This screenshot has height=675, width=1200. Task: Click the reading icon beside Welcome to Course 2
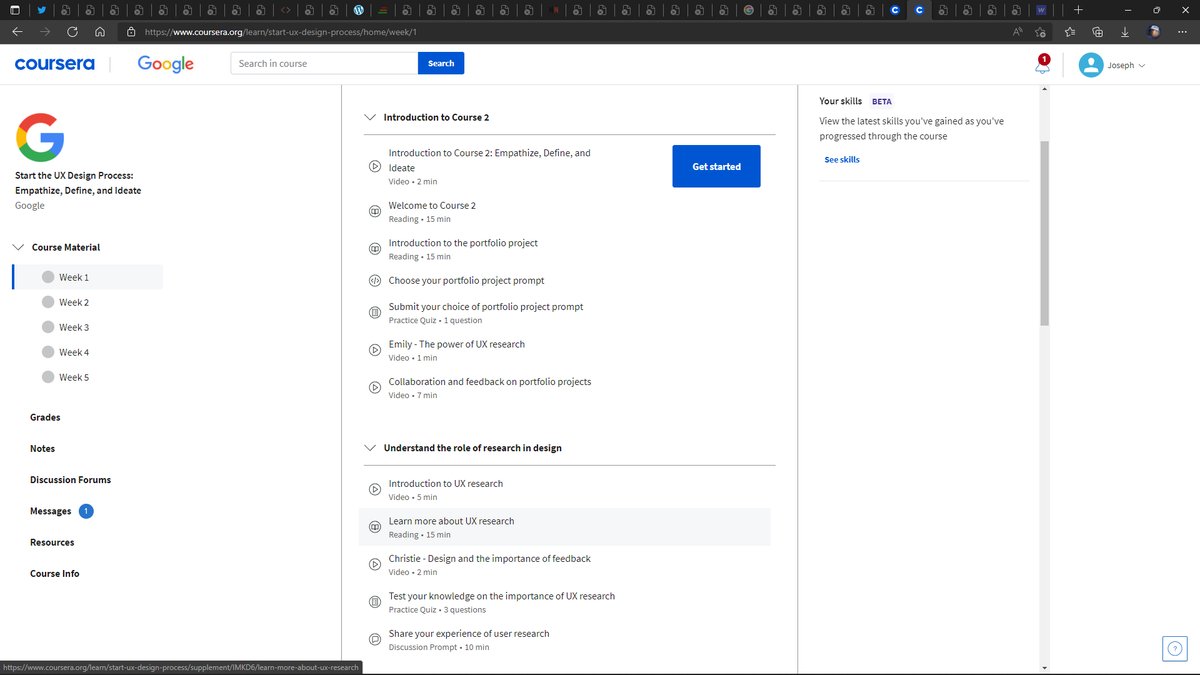pos(375,211)
